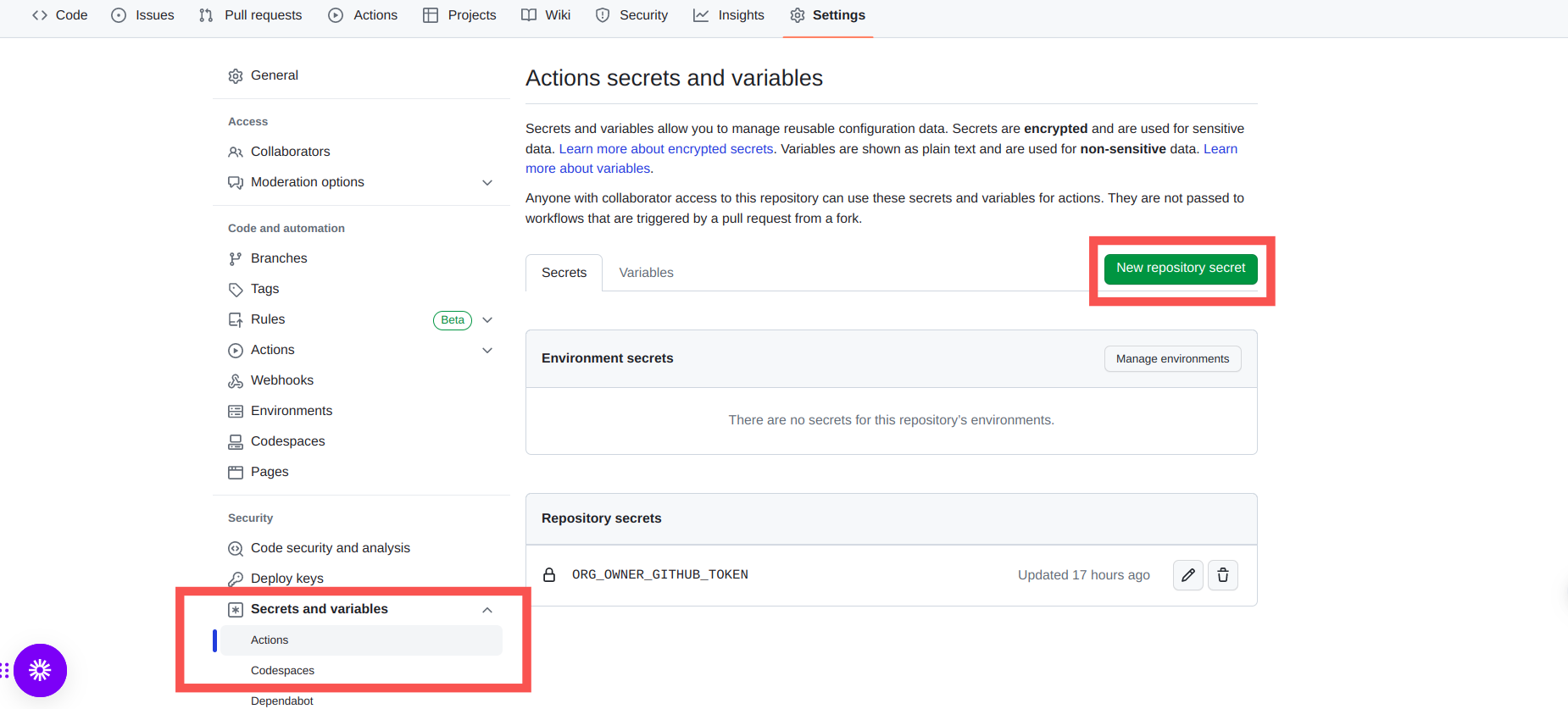The width and height of the screenshot is (1568, 709).
Task: Click the Security shield icon in top nav
Action: (603, 15)
